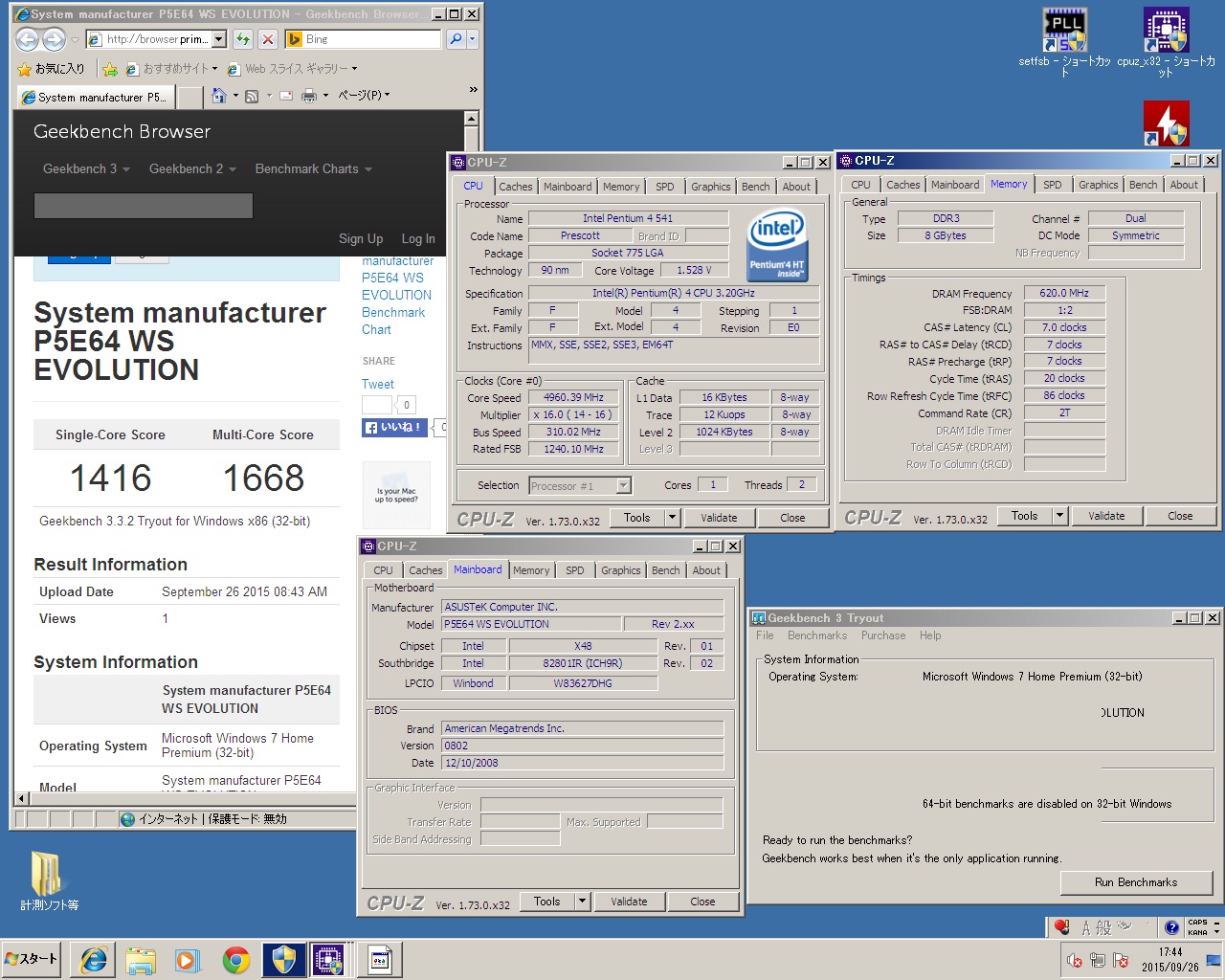Screen dimensions: 1225x980
Task: Click Validate in the CPU-Z Mainboard window
Action: point(629,902)
